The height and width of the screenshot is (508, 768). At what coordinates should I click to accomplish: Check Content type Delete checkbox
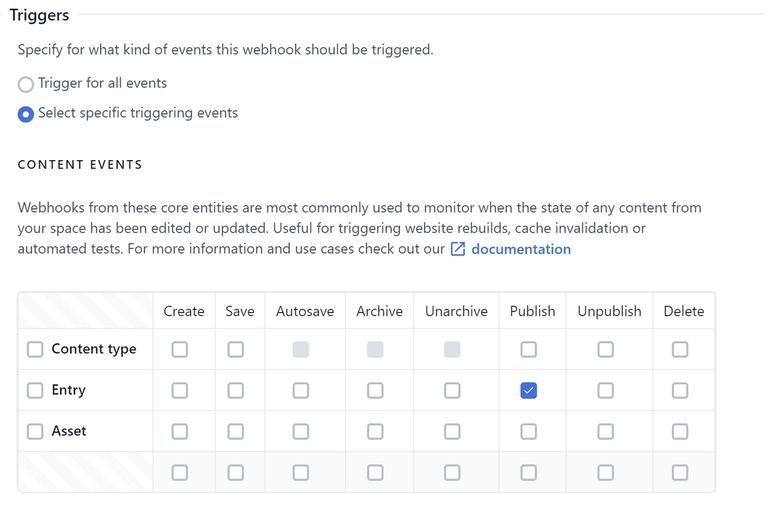(680, 349)
